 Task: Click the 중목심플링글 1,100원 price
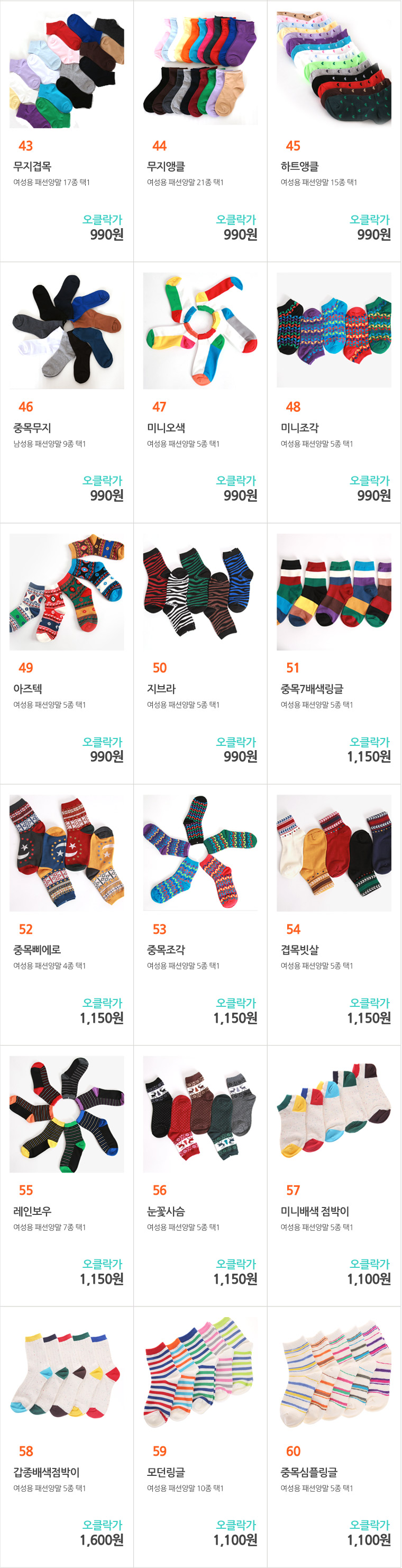(369, 1540)
